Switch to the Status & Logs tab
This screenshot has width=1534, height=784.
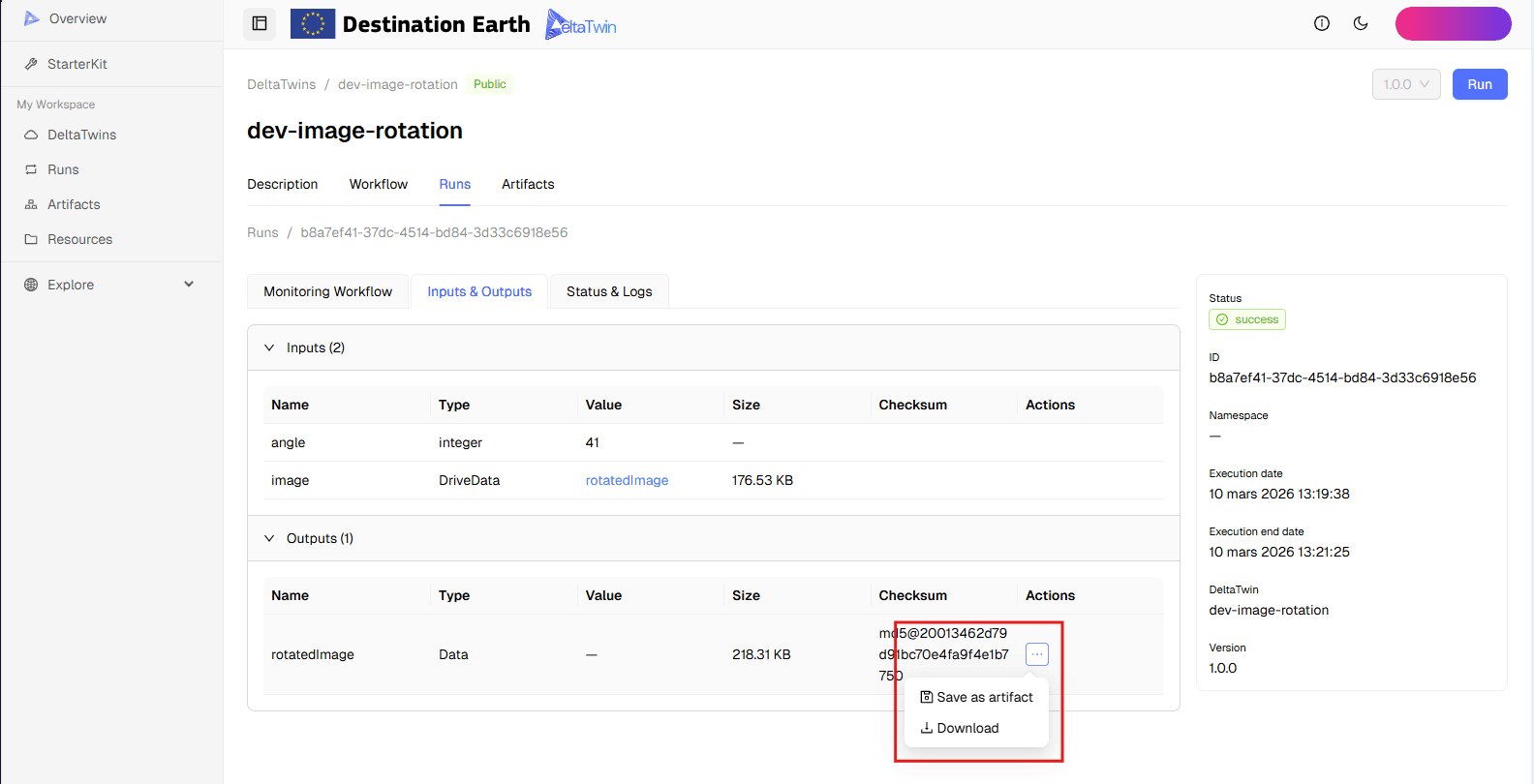609,291
